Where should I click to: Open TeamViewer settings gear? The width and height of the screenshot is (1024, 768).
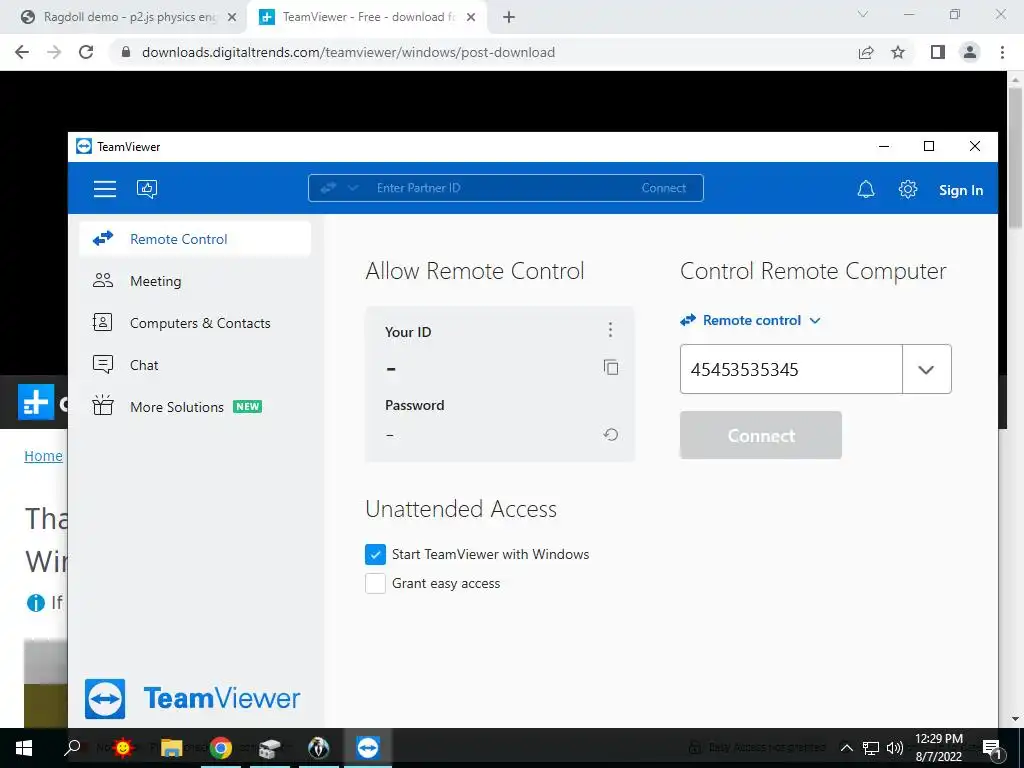tap(908, 189)
